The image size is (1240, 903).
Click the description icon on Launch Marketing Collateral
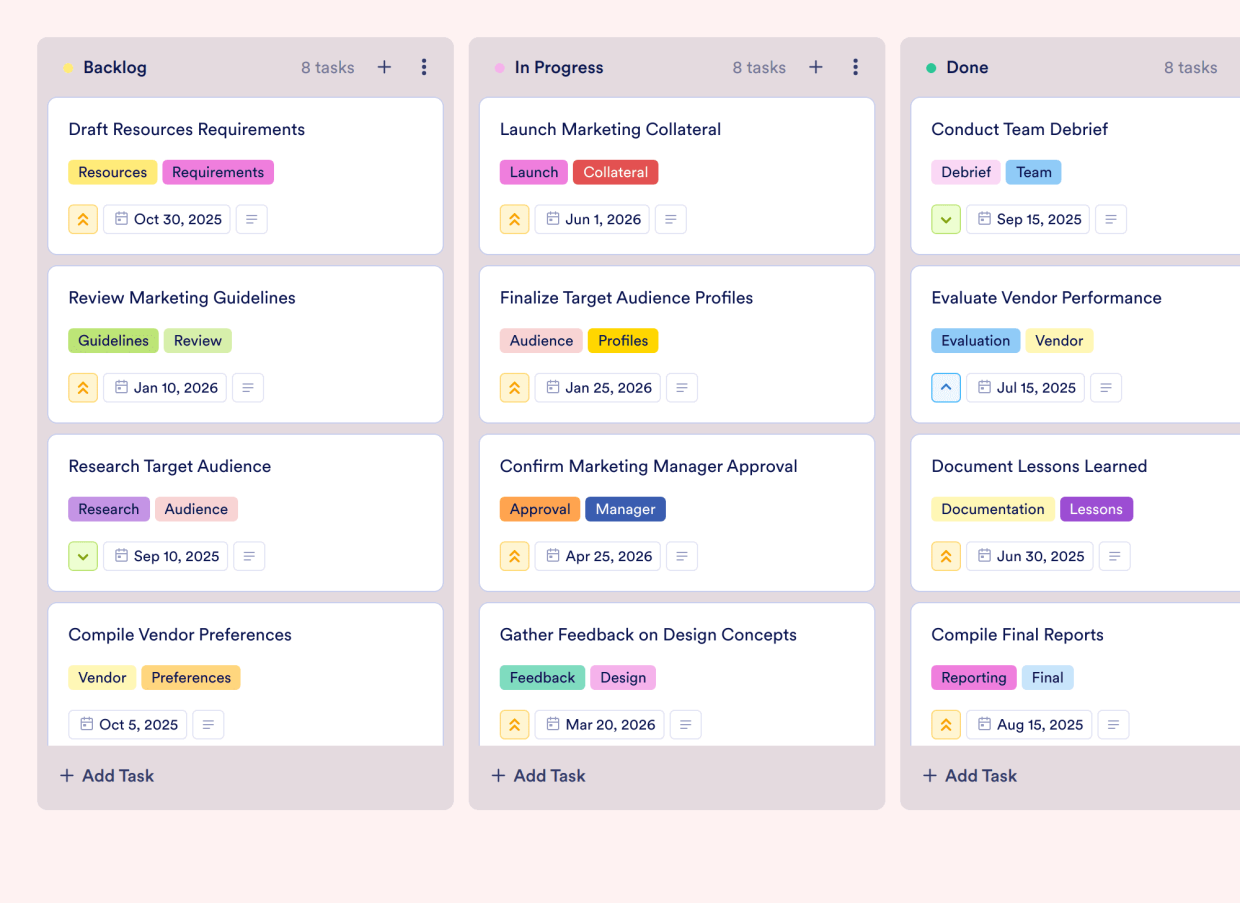pos(670,219)
